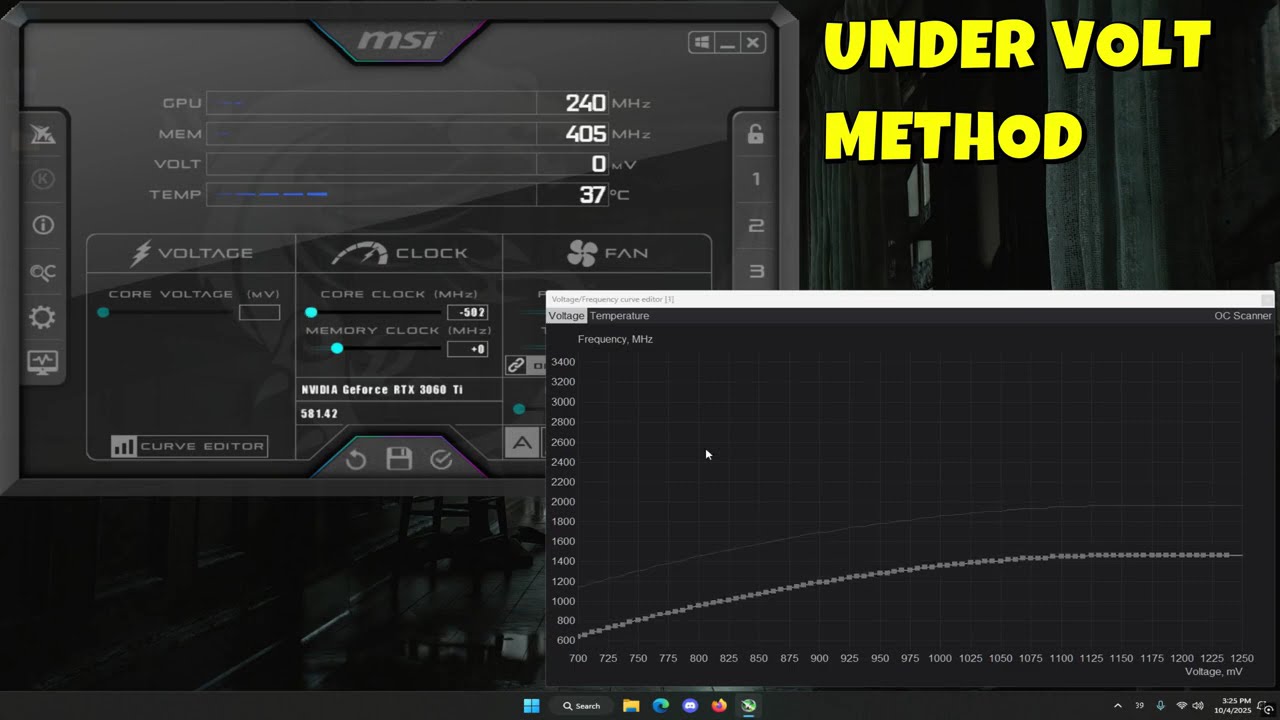Click the core voltage value field
Image resolution: width=1280 pixels, height=720 pixels.
coord(259,313)
